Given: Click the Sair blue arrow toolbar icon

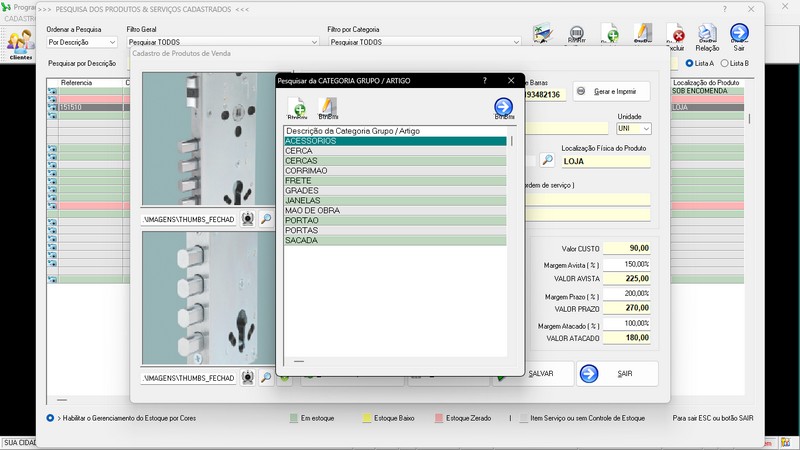Looking at the screenshot, I should click(739, 35).
